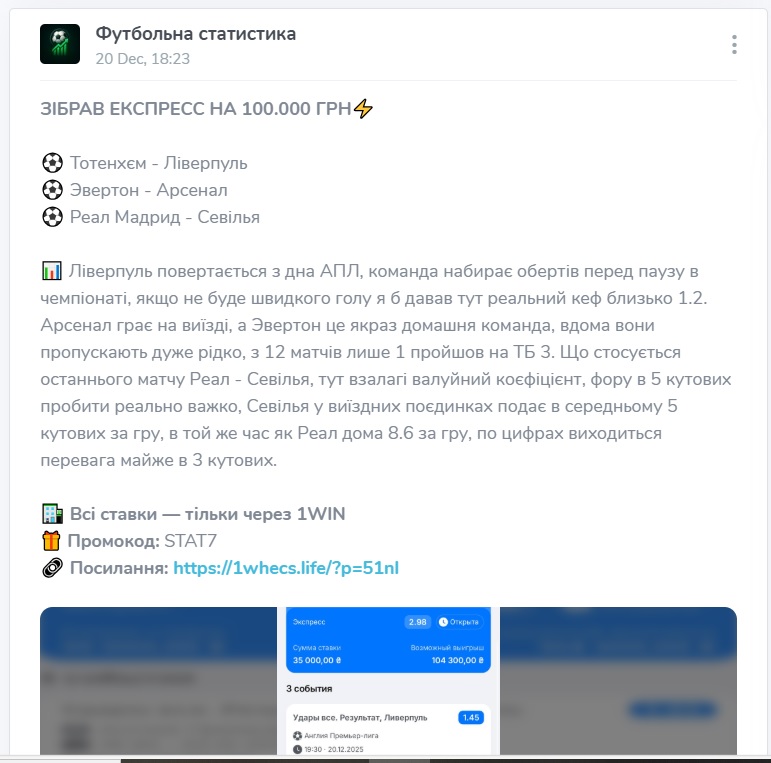The height and width of the screenshot is (763, 771).
Task: Click the post timestamp 20 Dec, 18:23
Action: click(x=143, y=59)
